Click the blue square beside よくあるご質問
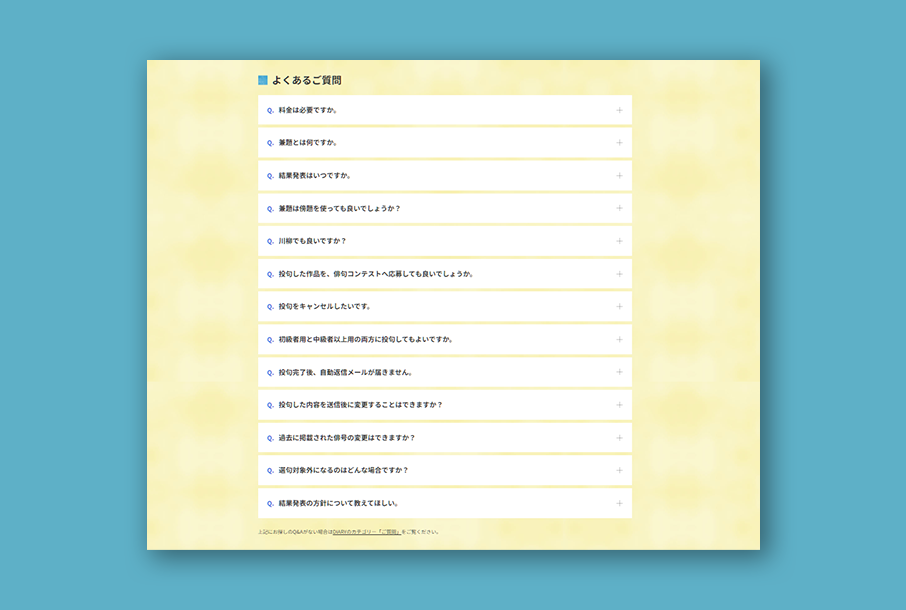The width and height of the screenshot is (906, 610). point(263,80)
